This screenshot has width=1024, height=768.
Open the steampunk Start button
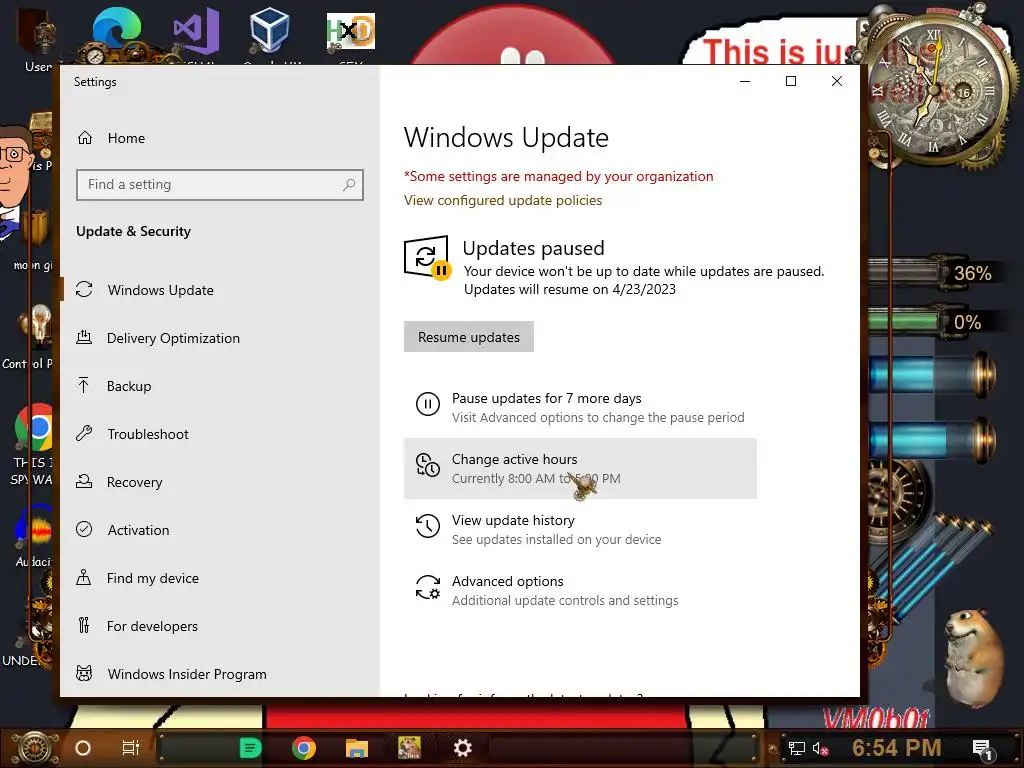coord(35,748)
